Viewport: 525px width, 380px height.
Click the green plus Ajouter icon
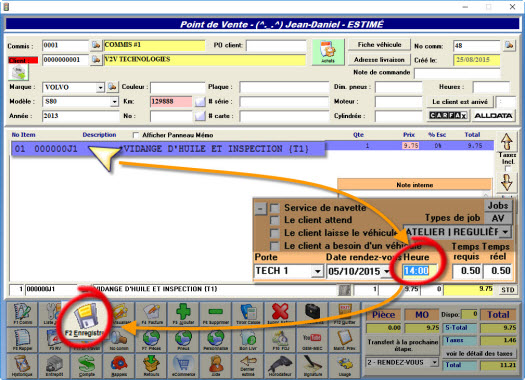(x=183, y=314)
